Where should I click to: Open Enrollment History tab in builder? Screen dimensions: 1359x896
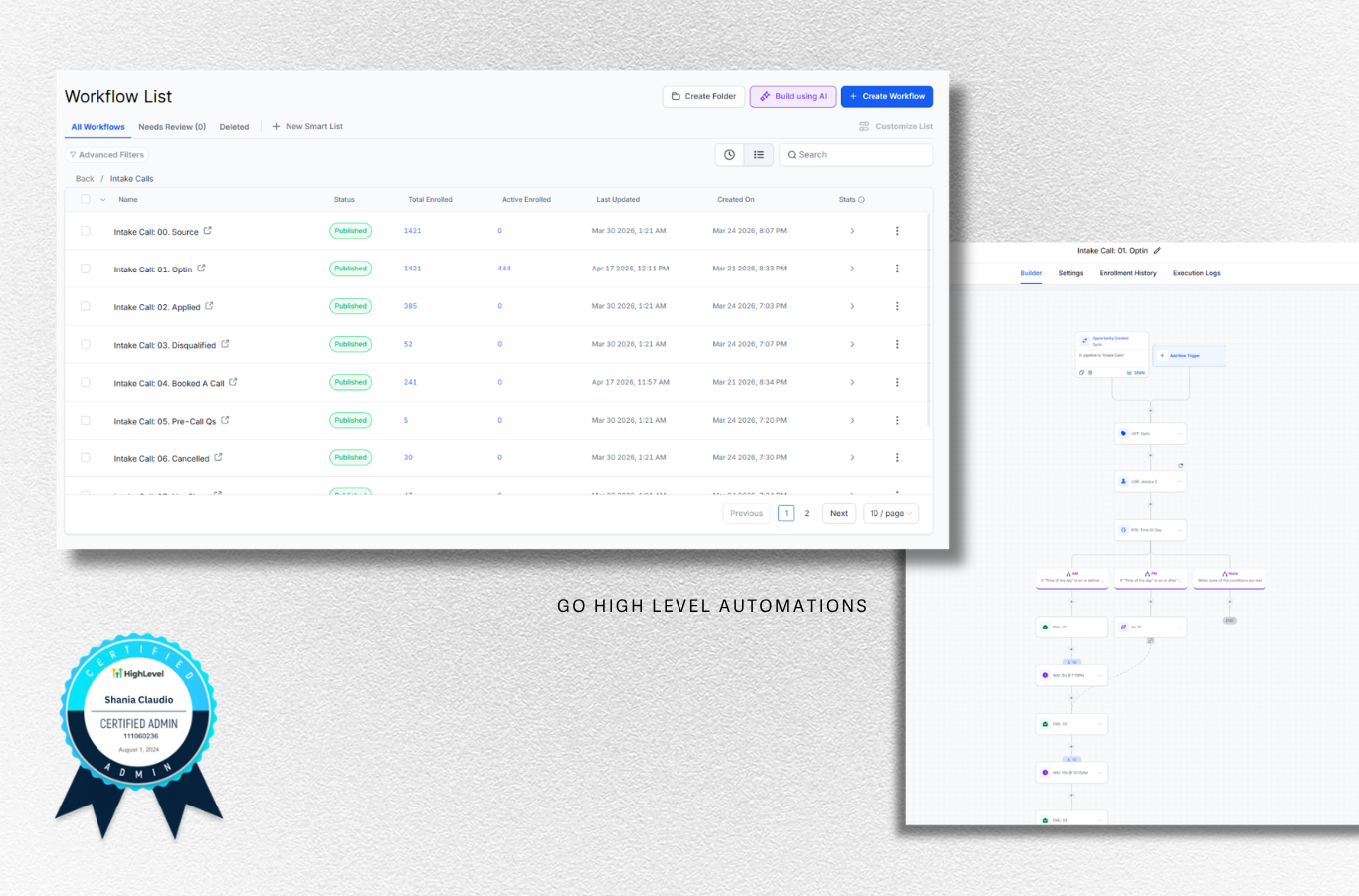pyautogui.click(x=1128, y=273)
